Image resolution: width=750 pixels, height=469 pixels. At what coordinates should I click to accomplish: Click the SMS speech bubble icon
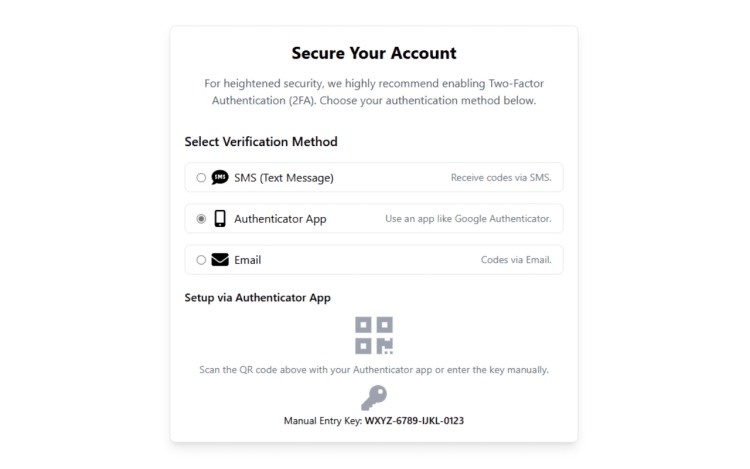tap(220, 177)
